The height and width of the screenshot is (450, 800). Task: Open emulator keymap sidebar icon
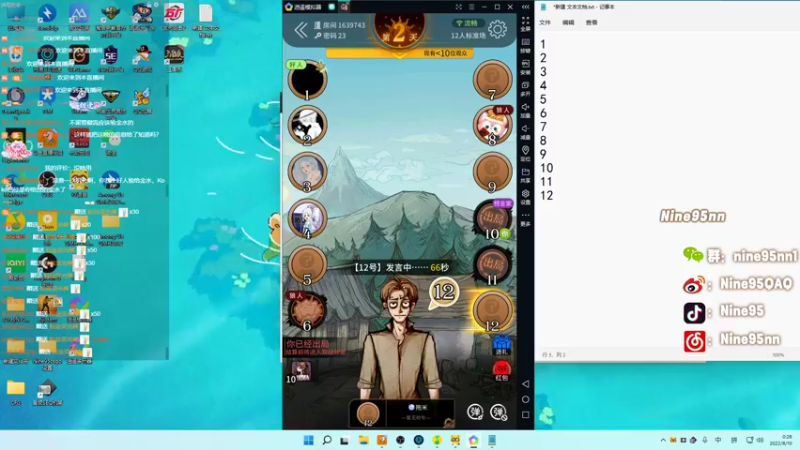coord(526,45)
